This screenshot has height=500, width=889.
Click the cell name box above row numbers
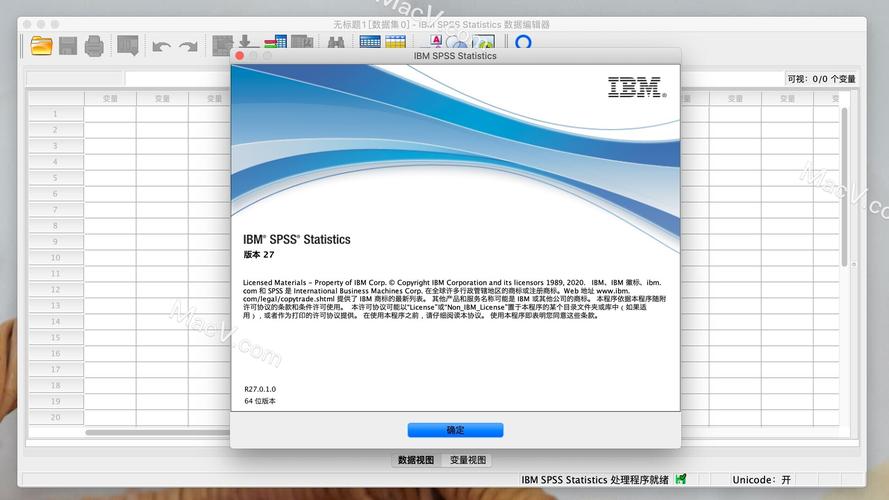(74, 78)
